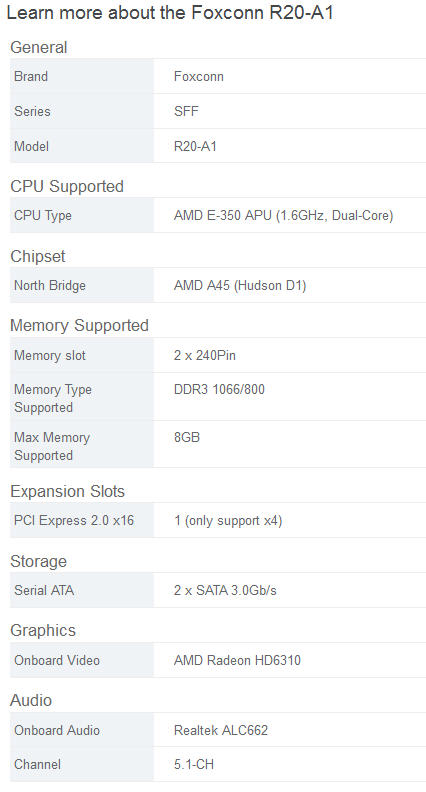
Task: Select the General section header
Action: [x=38, y=47]
